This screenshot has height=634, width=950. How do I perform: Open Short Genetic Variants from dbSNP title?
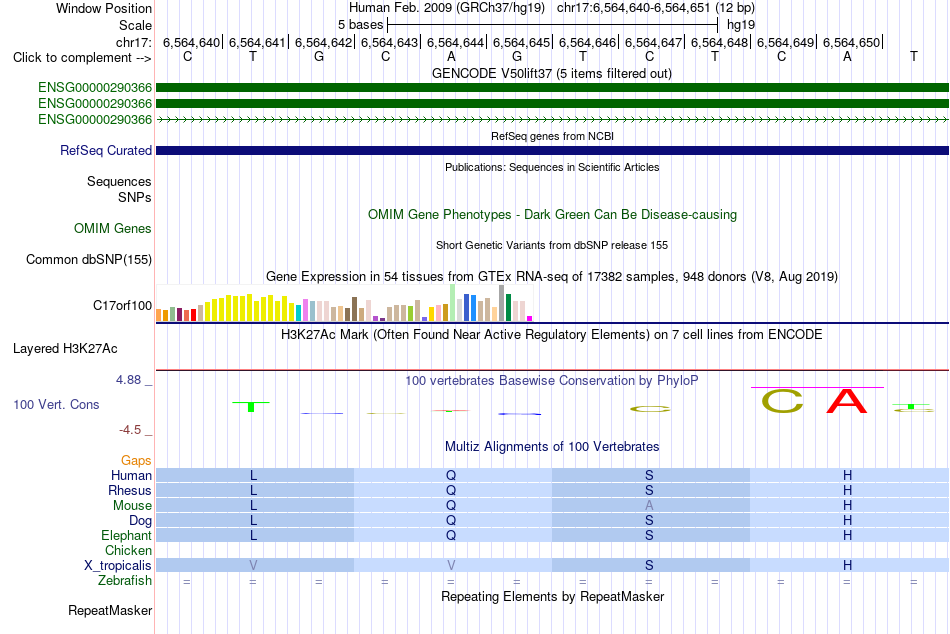tap(552, 245)
